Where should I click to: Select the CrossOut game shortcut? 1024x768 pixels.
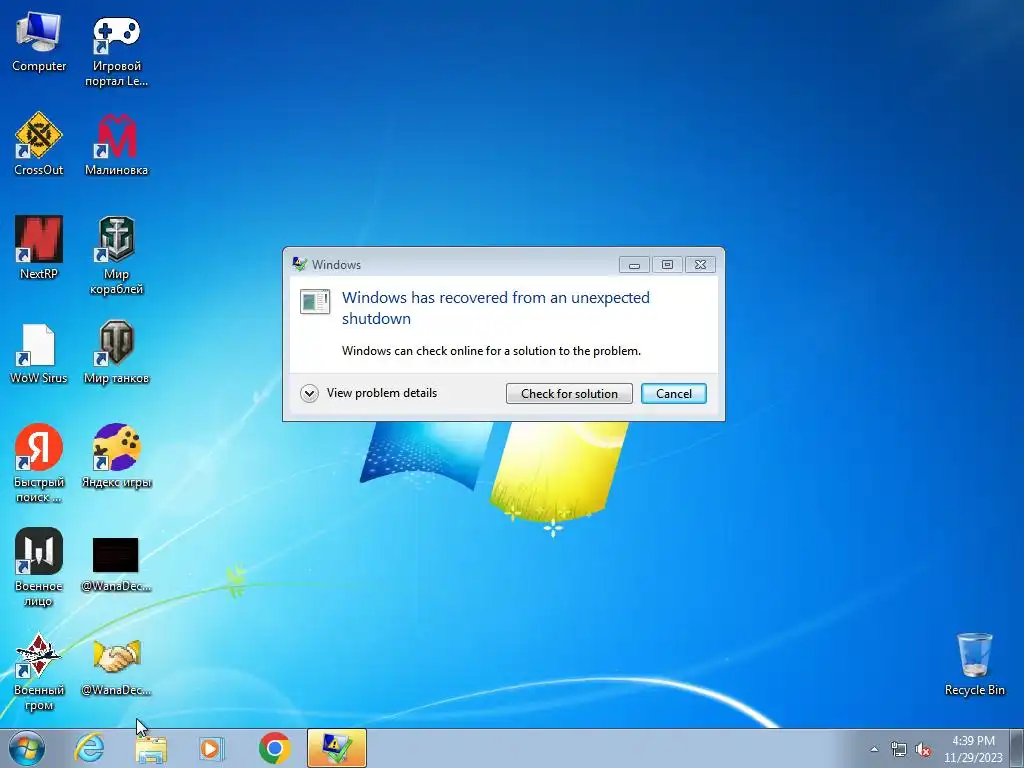(x=39, y=144)
